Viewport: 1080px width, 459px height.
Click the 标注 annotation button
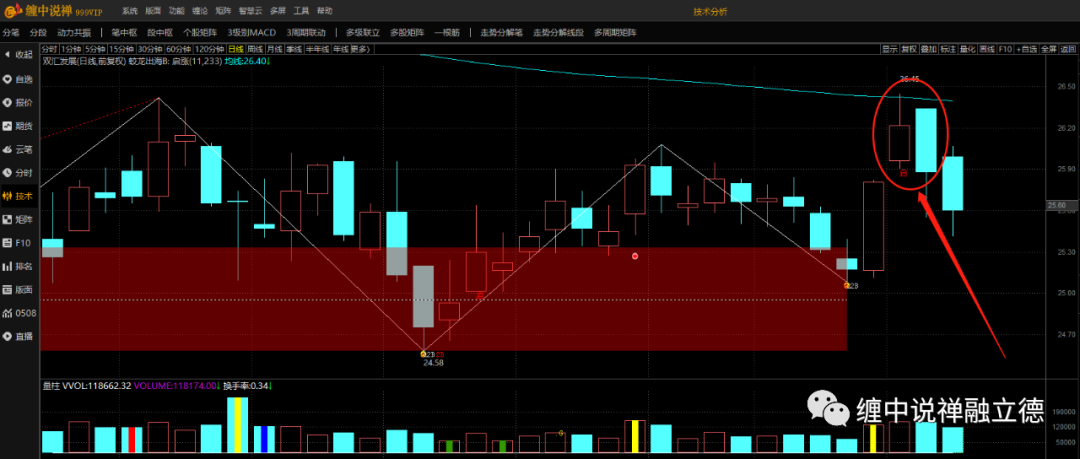point(948,49)
